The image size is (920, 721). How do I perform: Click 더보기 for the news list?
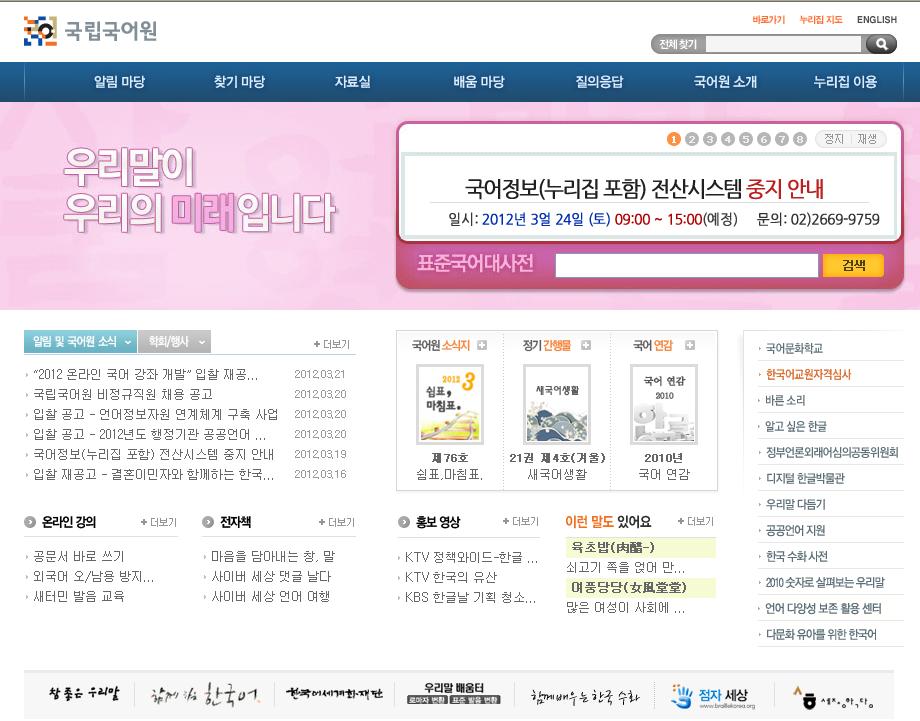click(x=332, y=344)
